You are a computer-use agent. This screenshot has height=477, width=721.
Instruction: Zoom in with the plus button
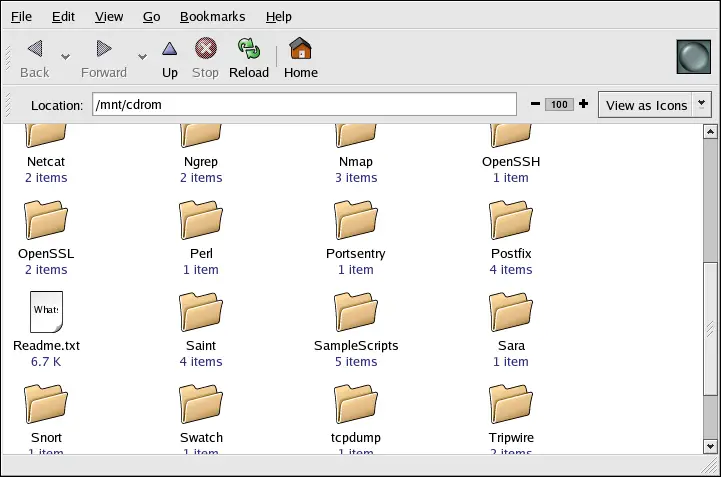pos(583,105)
